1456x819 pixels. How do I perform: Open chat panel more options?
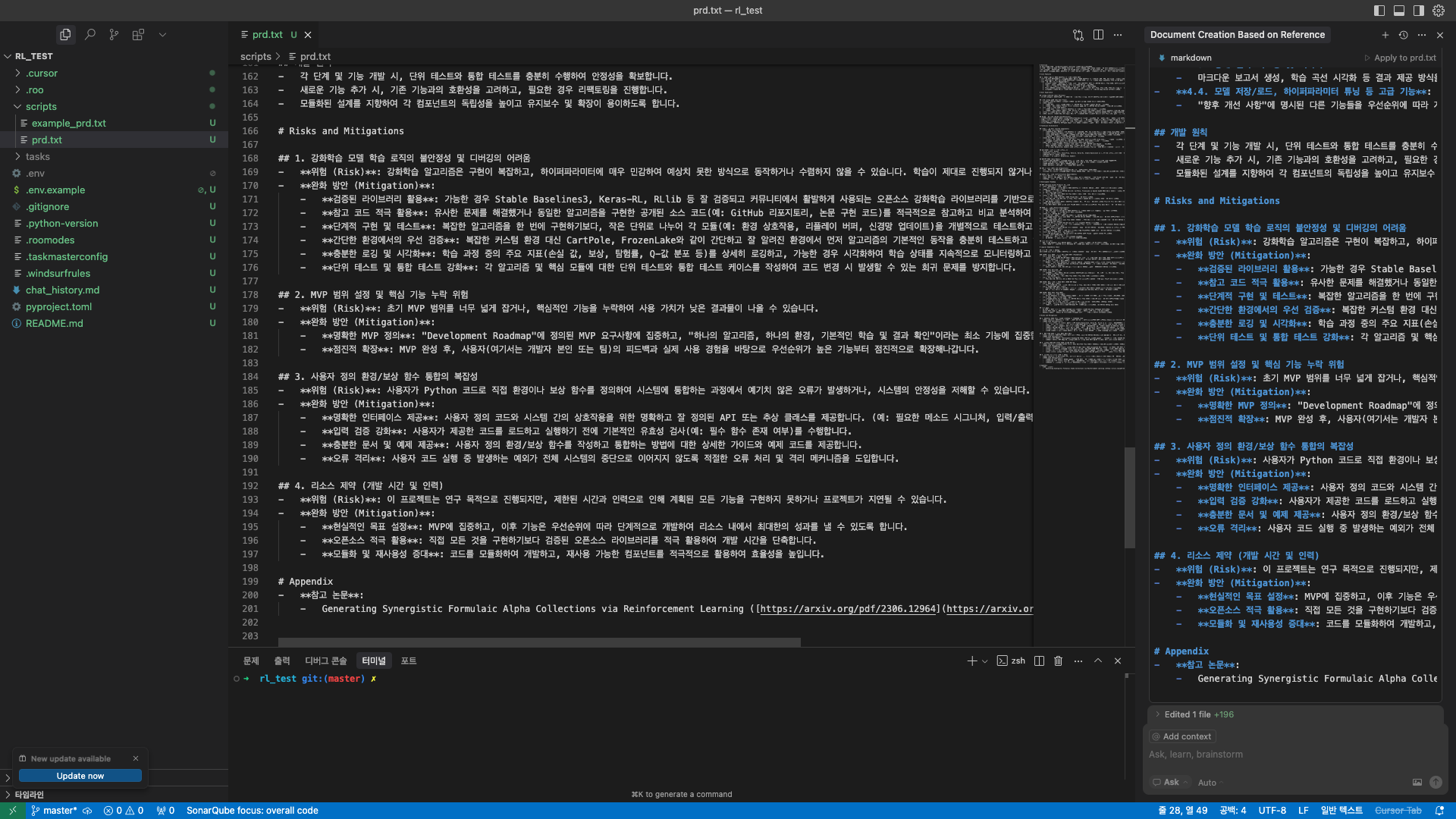(x=1422, y=35)
